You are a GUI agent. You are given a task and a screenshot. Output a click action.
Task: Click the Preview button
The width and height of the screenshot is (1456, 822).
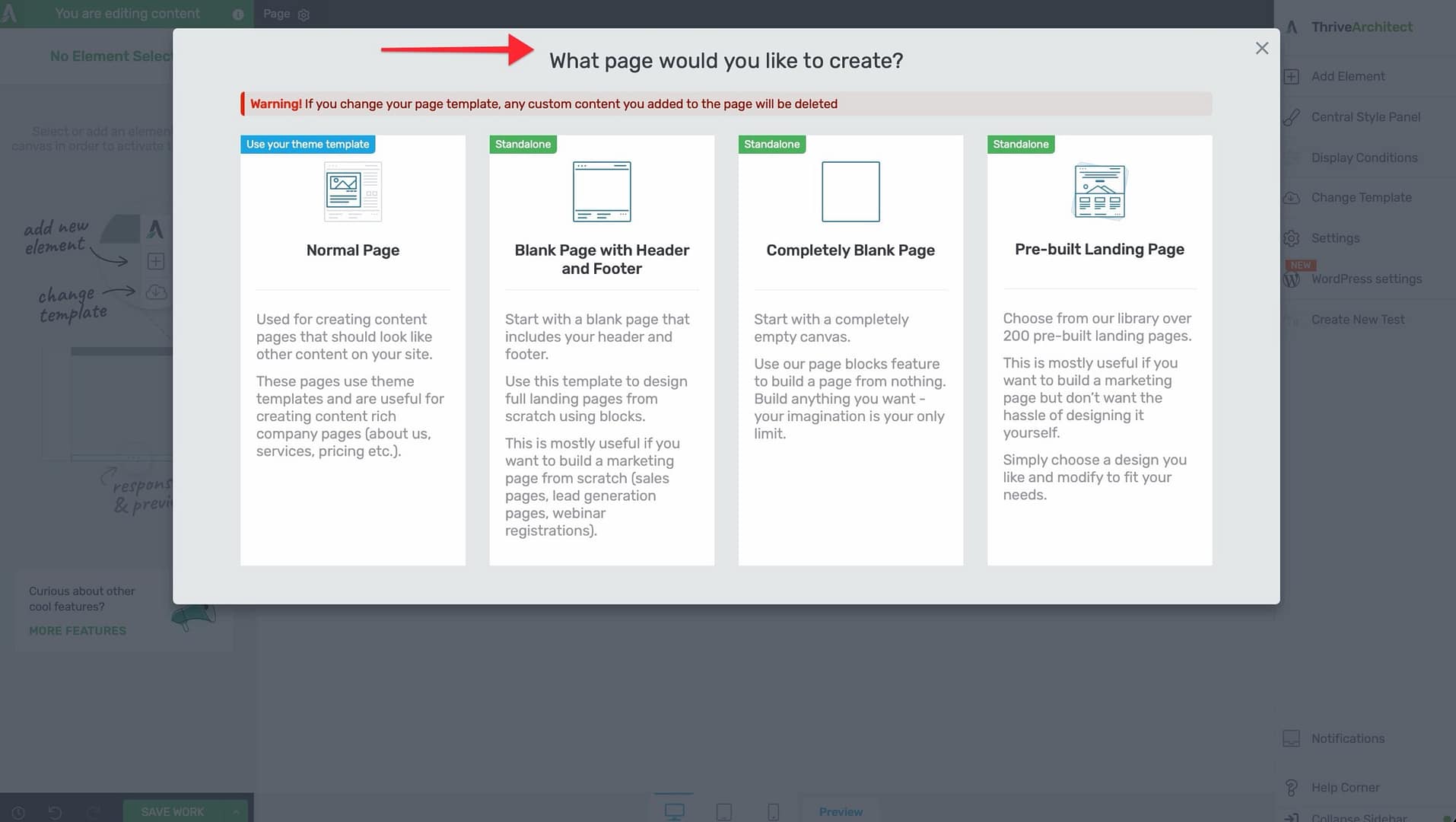[840, 812]
